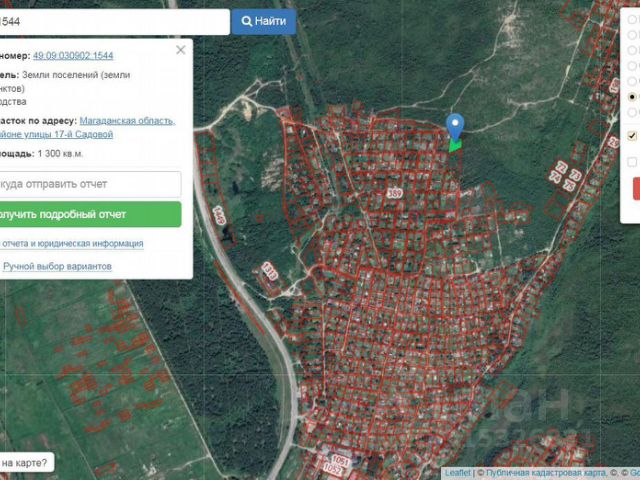Click the email field for report delivery
Image resolution: width=640 pixels, height=480 pixels.
(x=90, y=184)
